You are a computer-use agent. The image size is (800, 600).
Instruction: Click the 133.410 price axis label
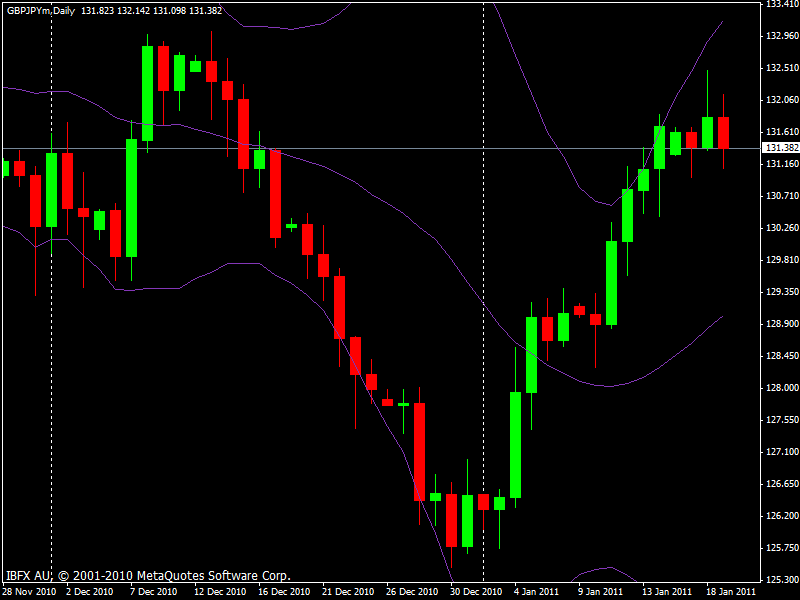[782, 4]
